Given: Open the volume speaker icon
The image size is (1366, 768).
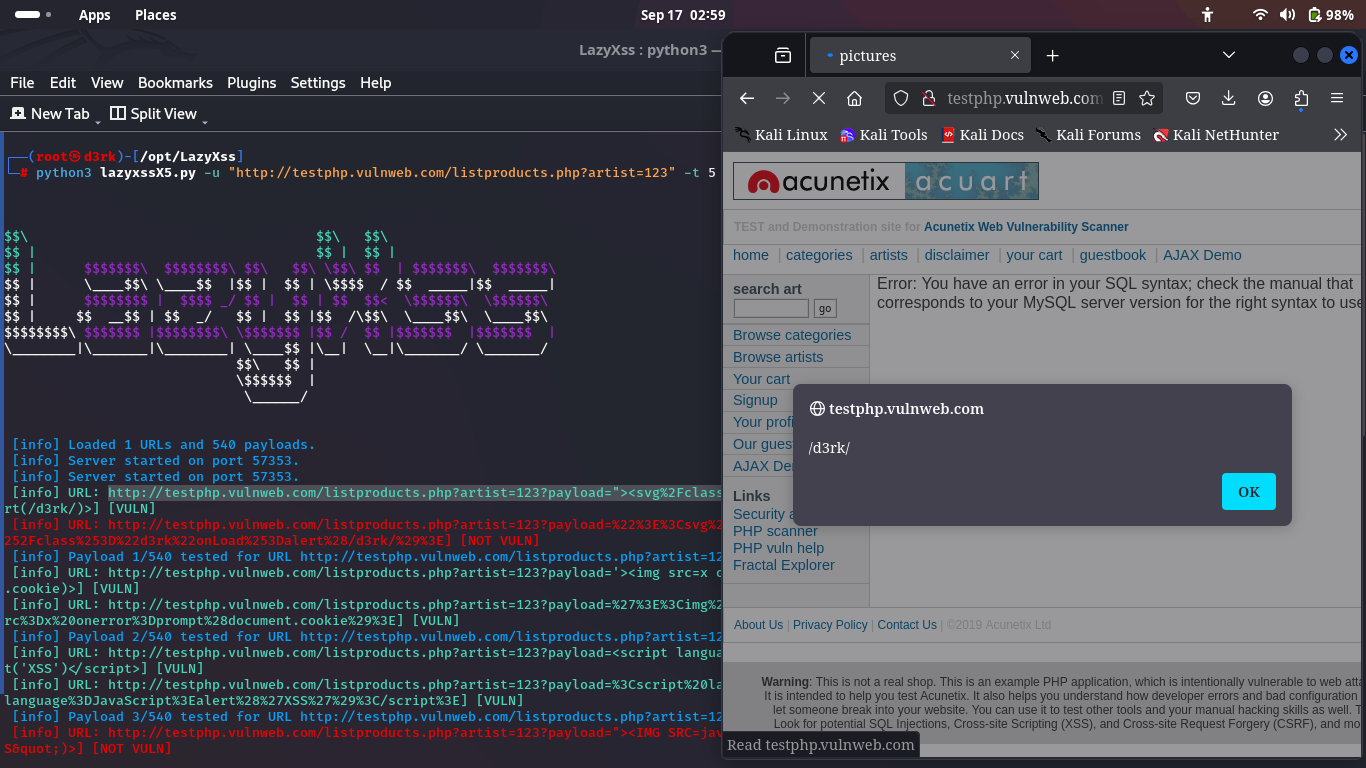Looking at the screenshot, I should 1287,15.
